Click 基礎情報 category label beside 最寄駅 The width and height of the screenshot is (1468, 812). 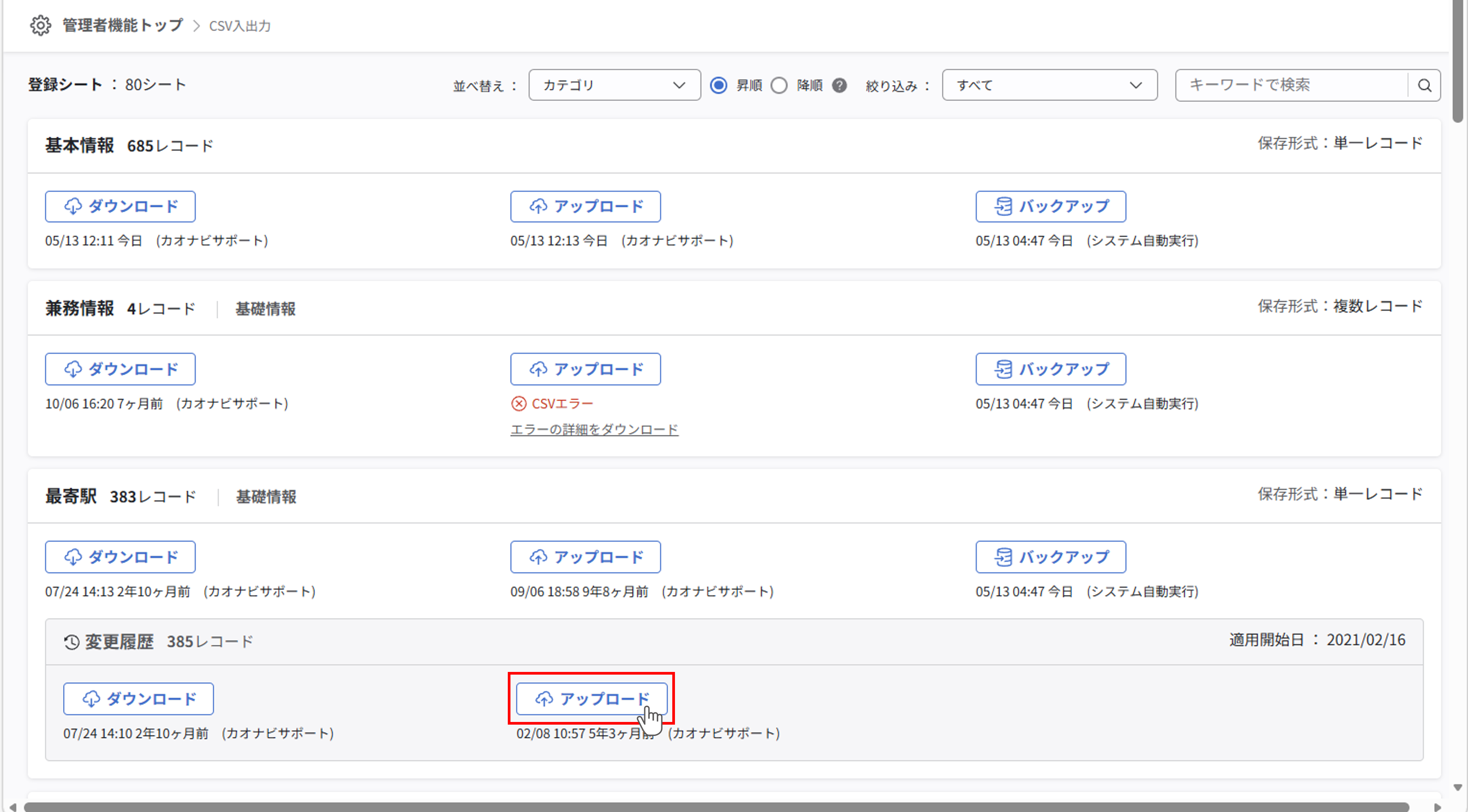[266, 497]
